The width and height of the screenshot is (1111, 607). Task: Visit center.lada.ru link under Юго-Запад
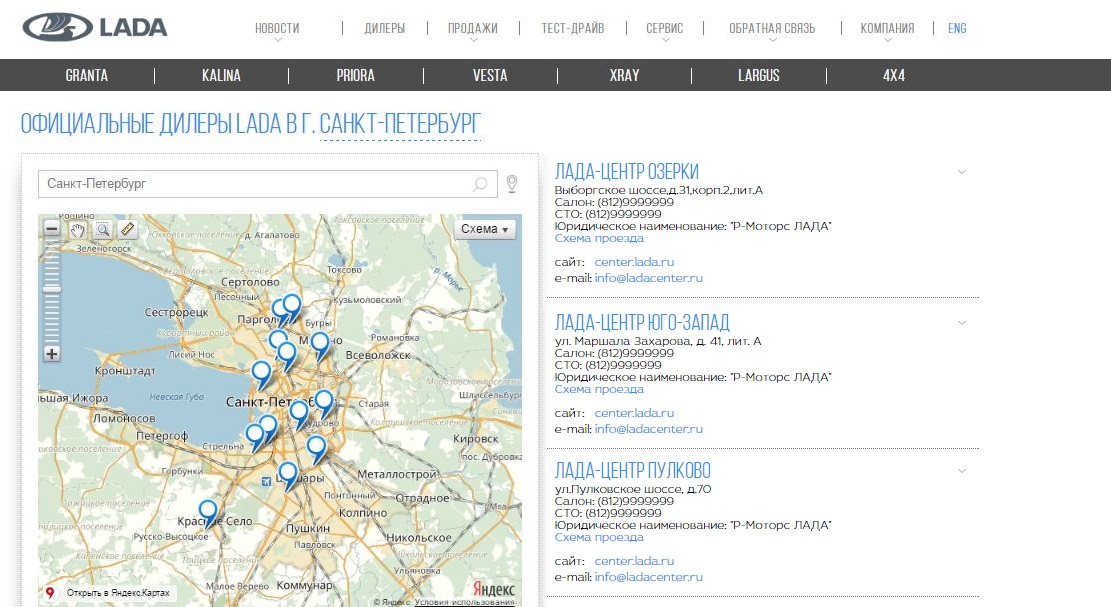pyautogui.click(x=634, y=413)
